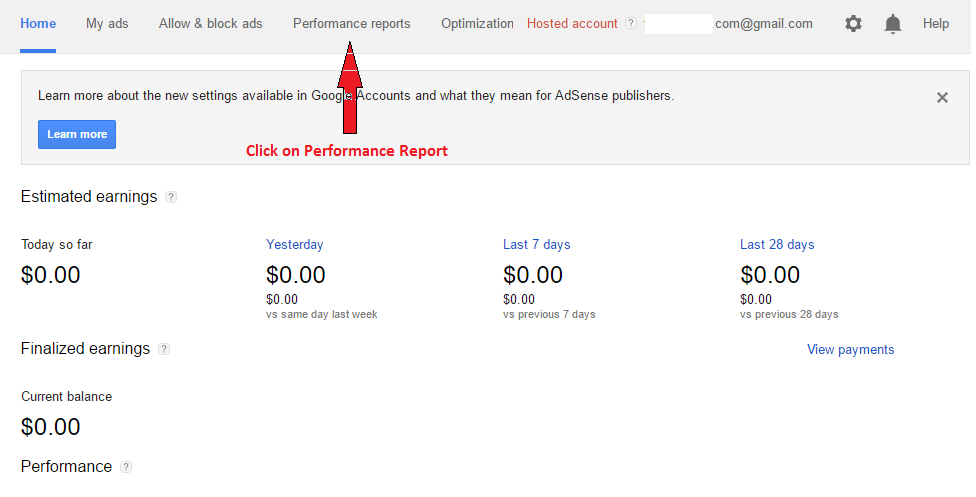Open the Last 28 days link
976x497 pixels.
[777, 245]
